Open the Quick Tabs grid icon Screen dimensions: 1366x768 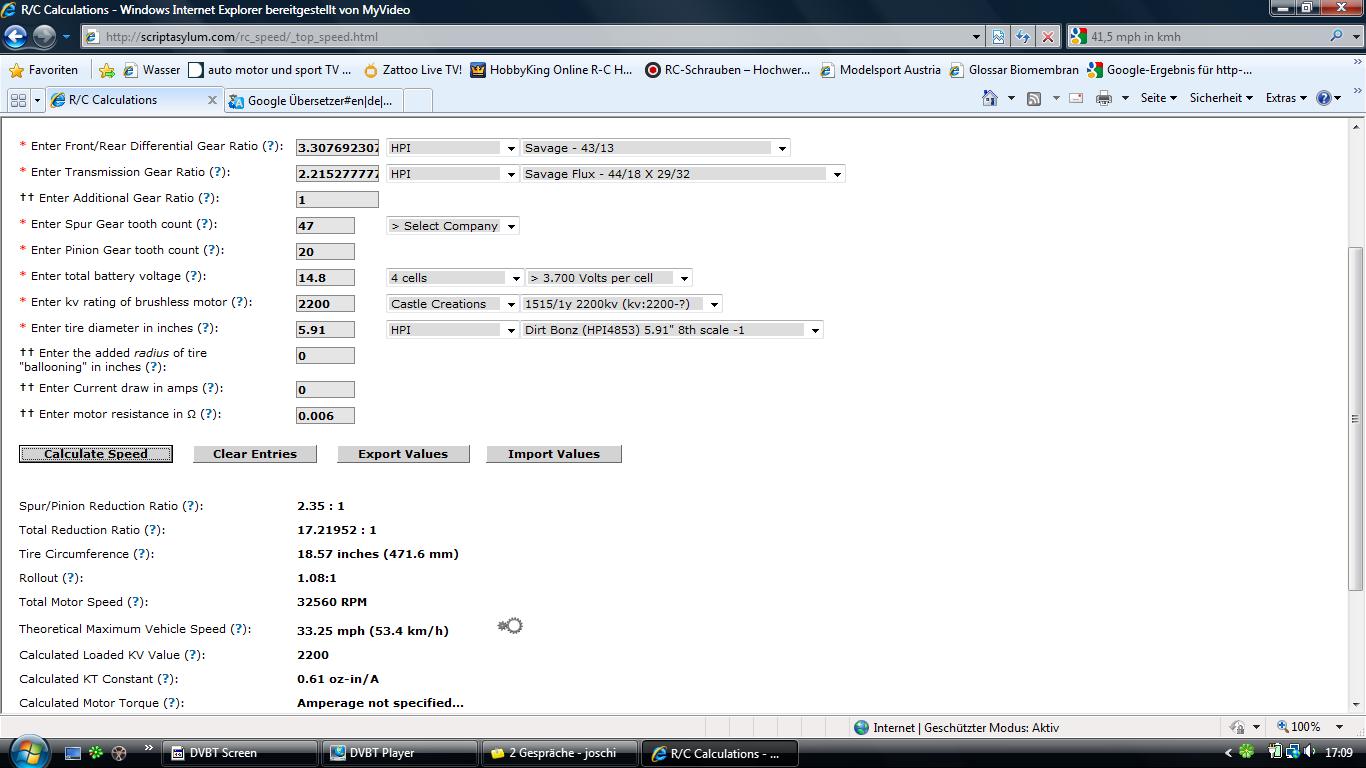point(18,100)
